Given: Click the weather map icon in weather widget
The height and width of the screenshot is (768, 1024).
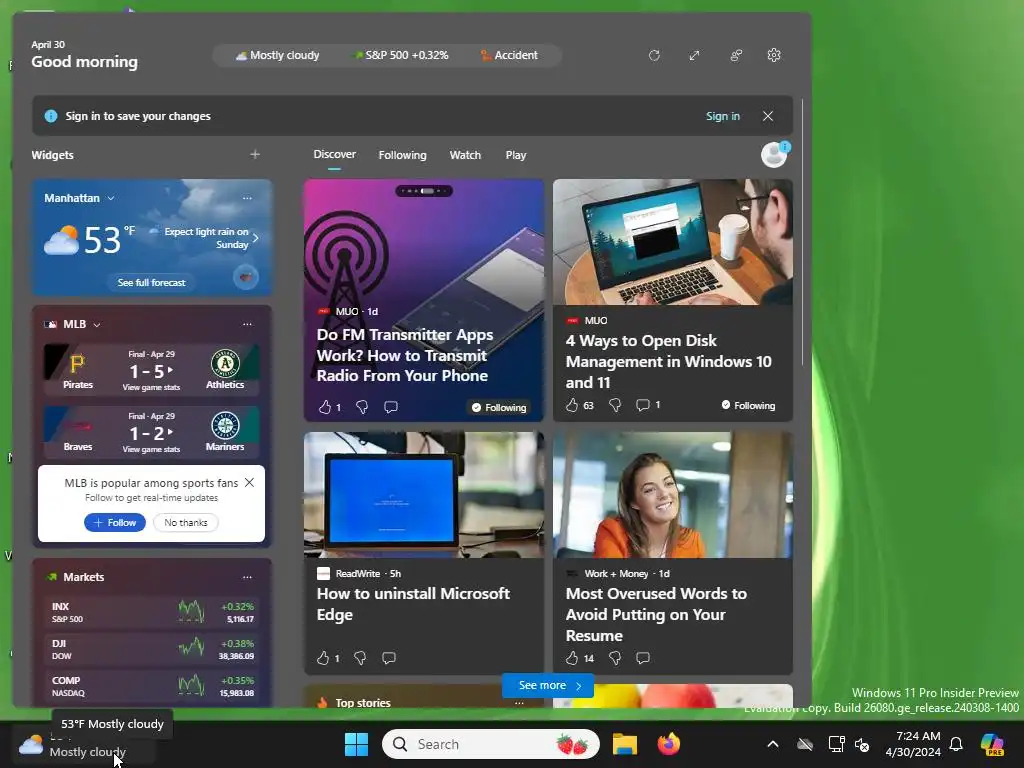Looking at the screenshot, I should pyautogui.click(x=246, y=278).
